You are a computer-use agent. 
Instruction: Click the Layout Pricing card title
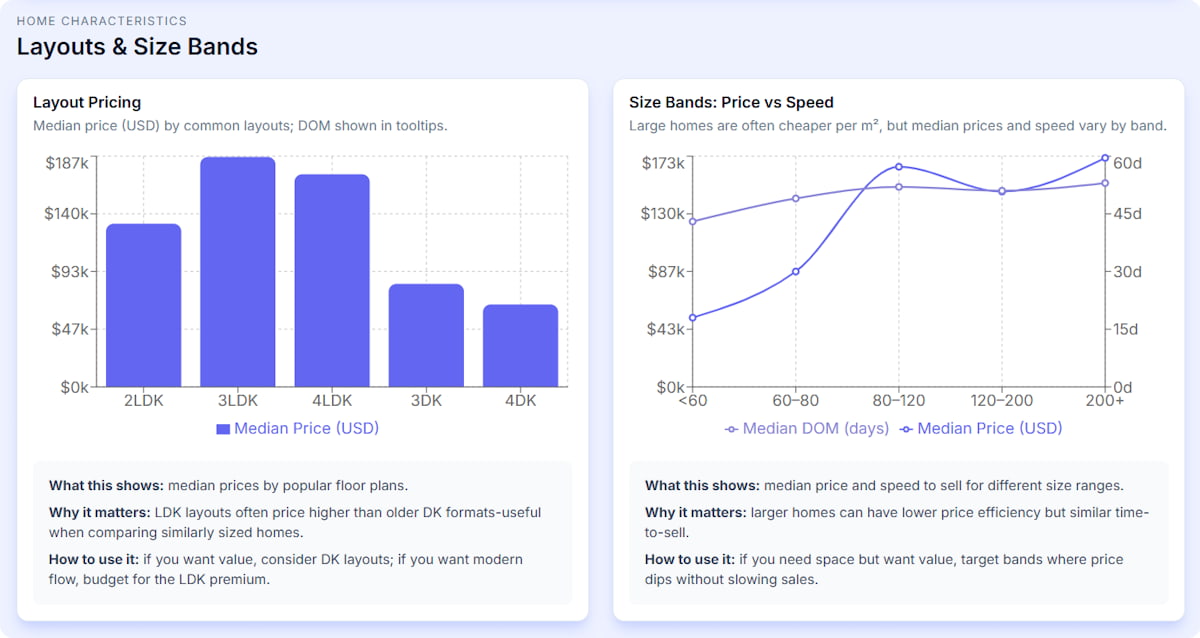tap(87, 102)
